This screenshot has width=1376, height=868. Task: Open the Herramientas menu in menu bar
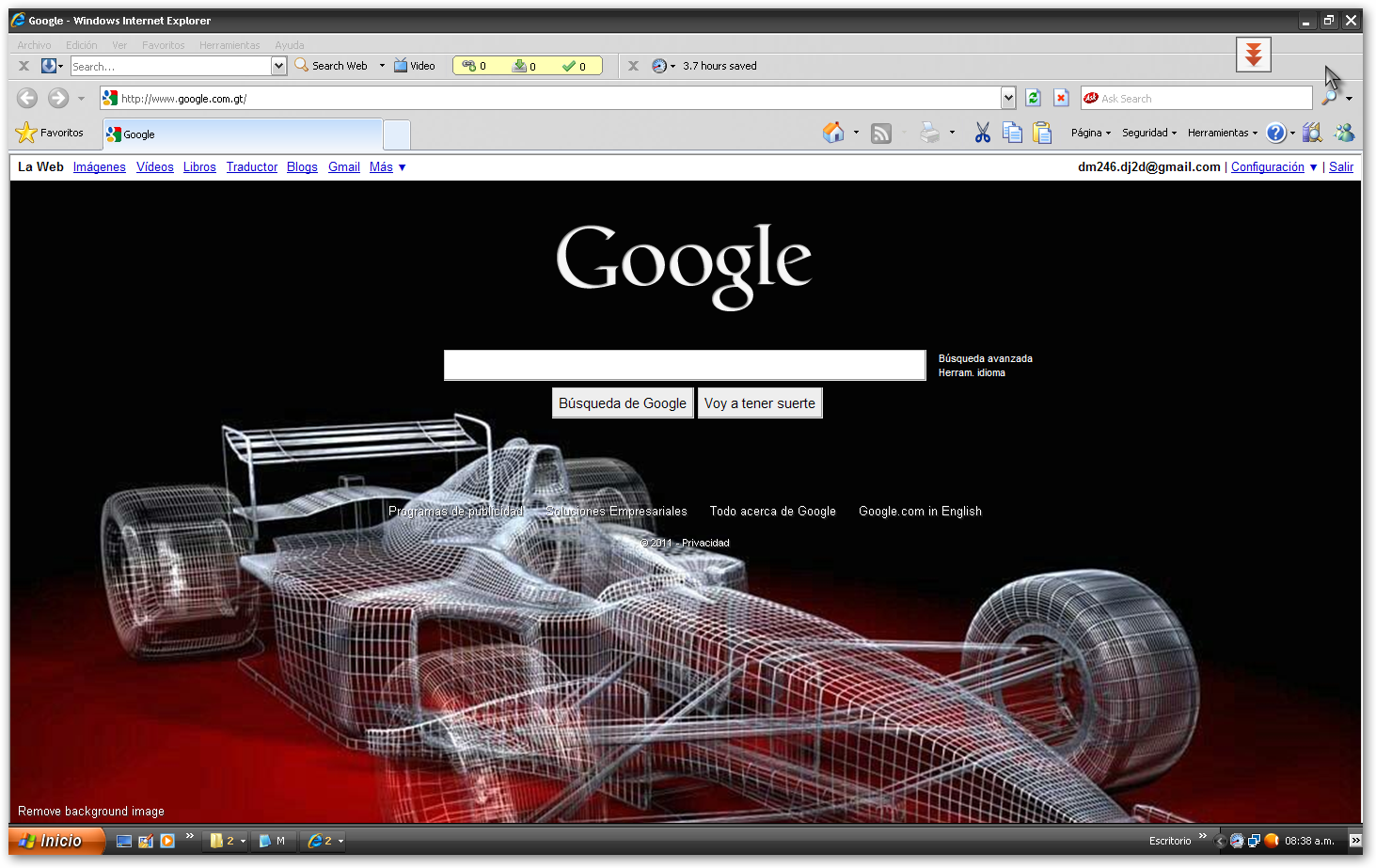click(229, 45)
